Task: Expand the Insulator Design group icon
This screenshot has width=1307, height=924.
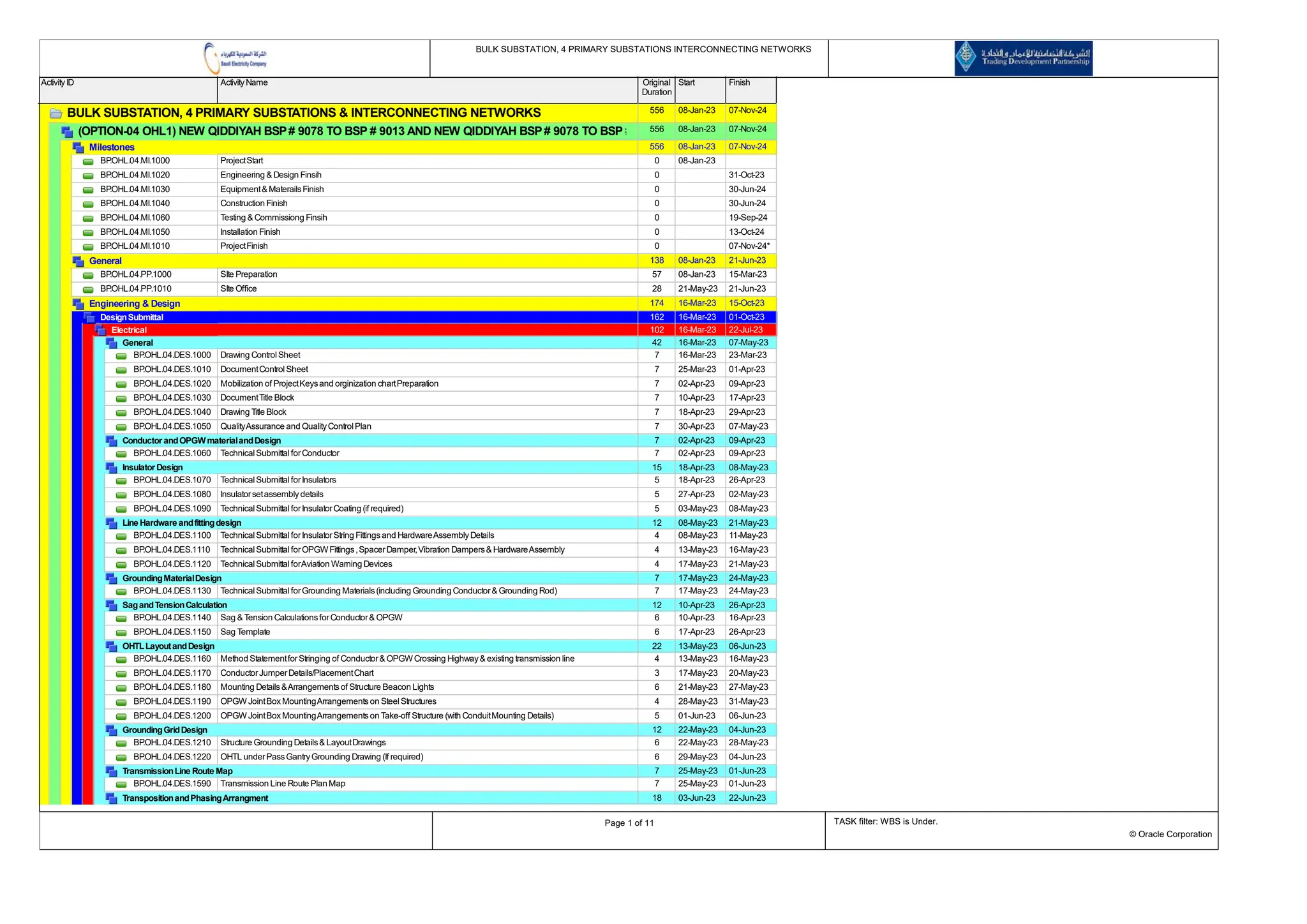Action: coord(112,468)
